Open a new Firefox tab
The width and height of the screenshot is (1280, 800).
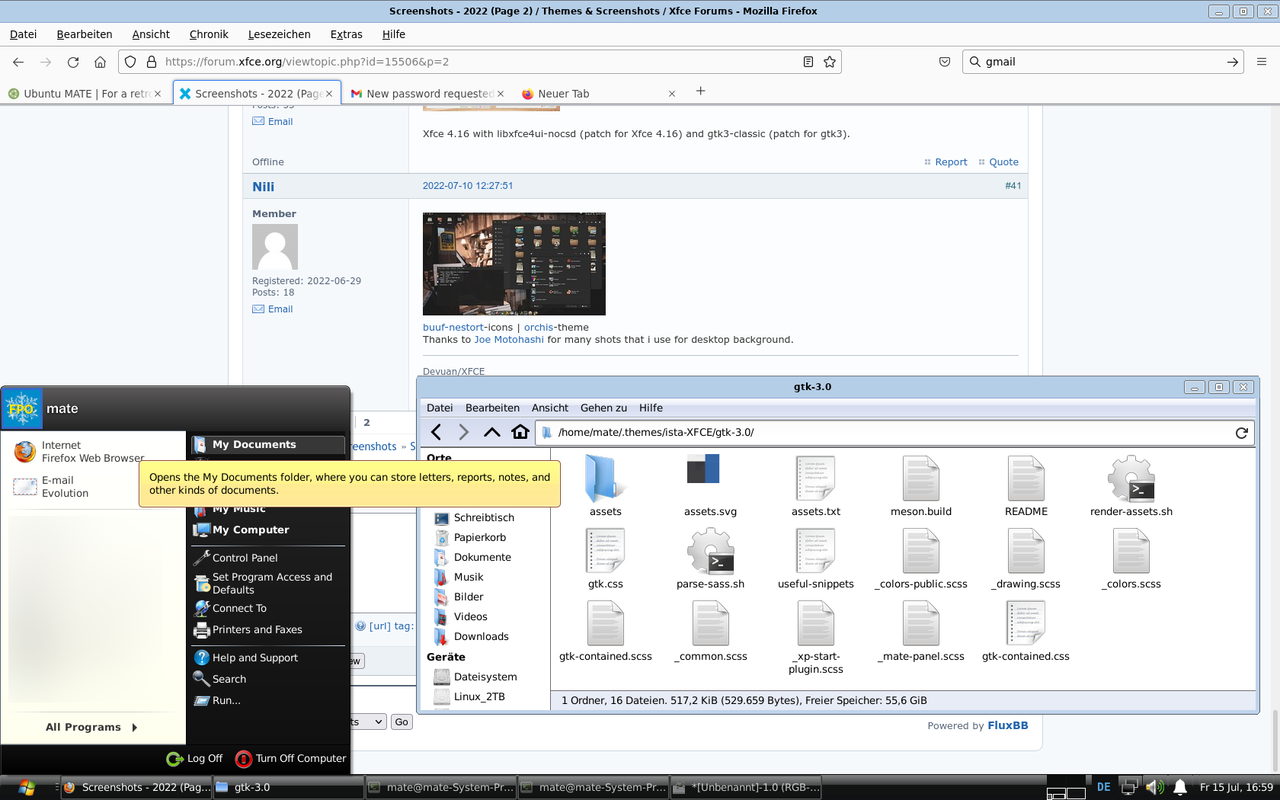click(701, 91)
